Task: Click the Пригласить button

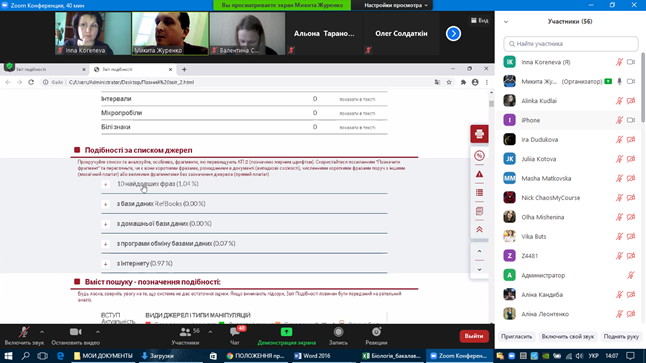Action: [517, 337]
